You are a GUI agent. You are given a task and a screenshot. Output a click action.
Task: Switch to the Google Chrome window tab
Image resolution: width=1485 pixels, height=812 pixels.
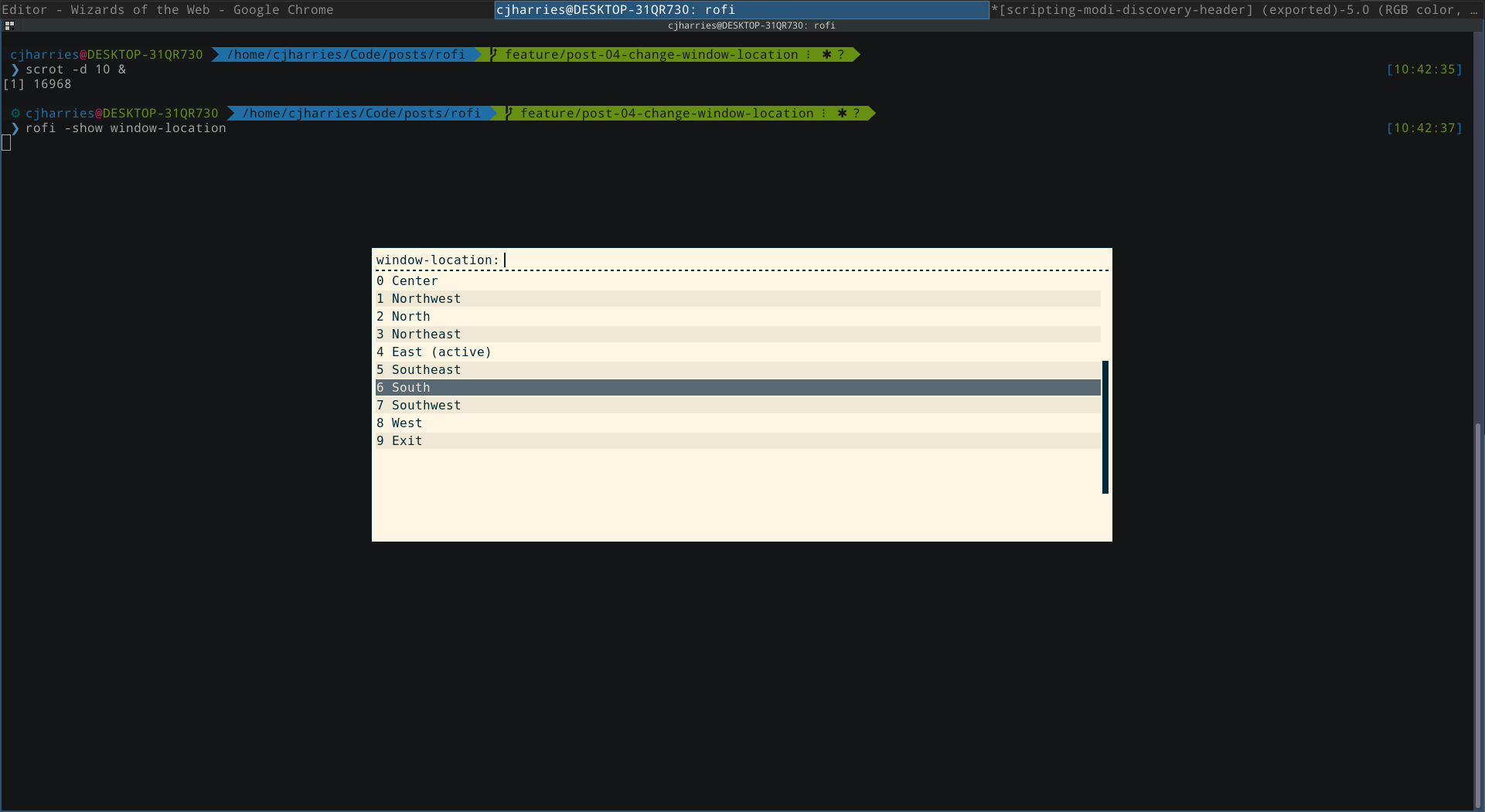pyautogui.click(x=247, y=9)
